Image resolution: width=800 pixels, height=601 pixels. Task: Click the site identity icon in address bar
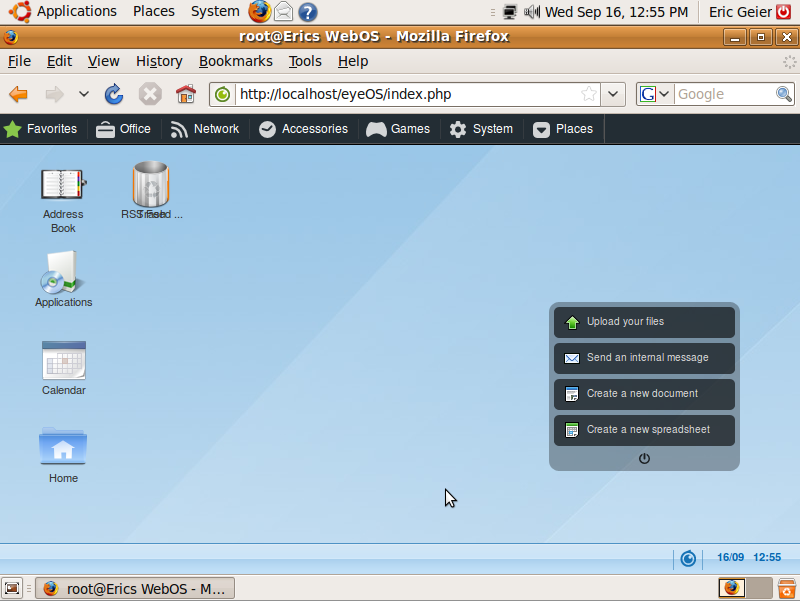click(222, 94)
